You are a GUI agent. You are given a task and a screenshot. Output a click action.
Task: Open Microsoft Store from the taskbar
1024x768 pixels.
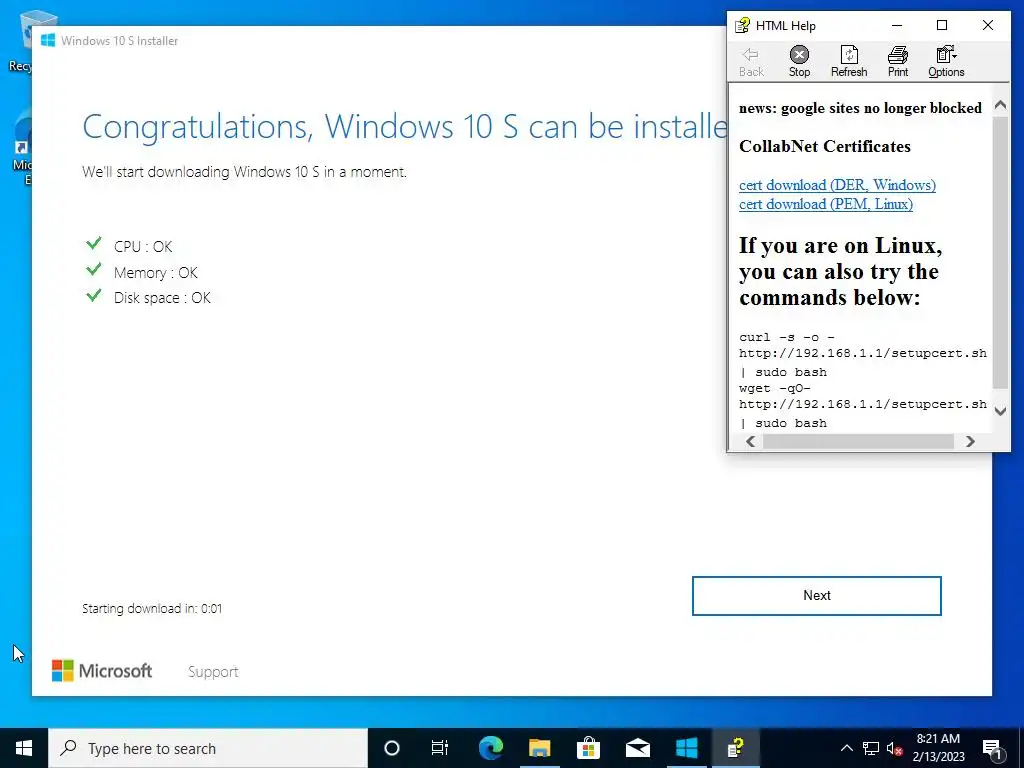coord(588,748)
